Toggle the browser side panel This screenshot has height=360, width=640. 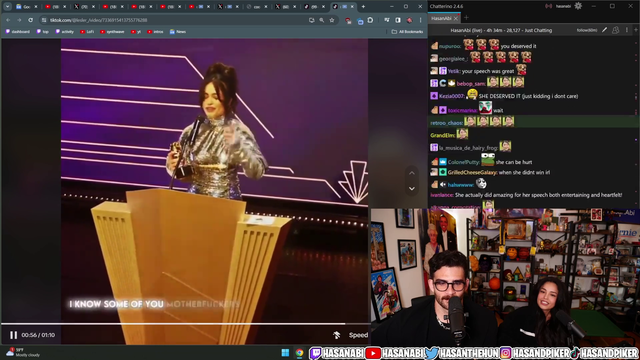(x=398, y=20)
